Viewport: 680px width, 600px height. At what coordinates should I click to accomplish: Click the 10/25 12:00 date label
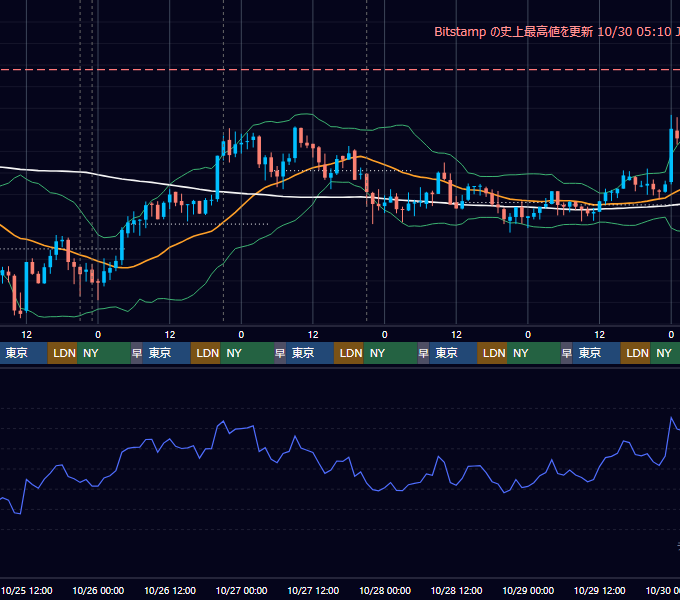tap(27, 590)
